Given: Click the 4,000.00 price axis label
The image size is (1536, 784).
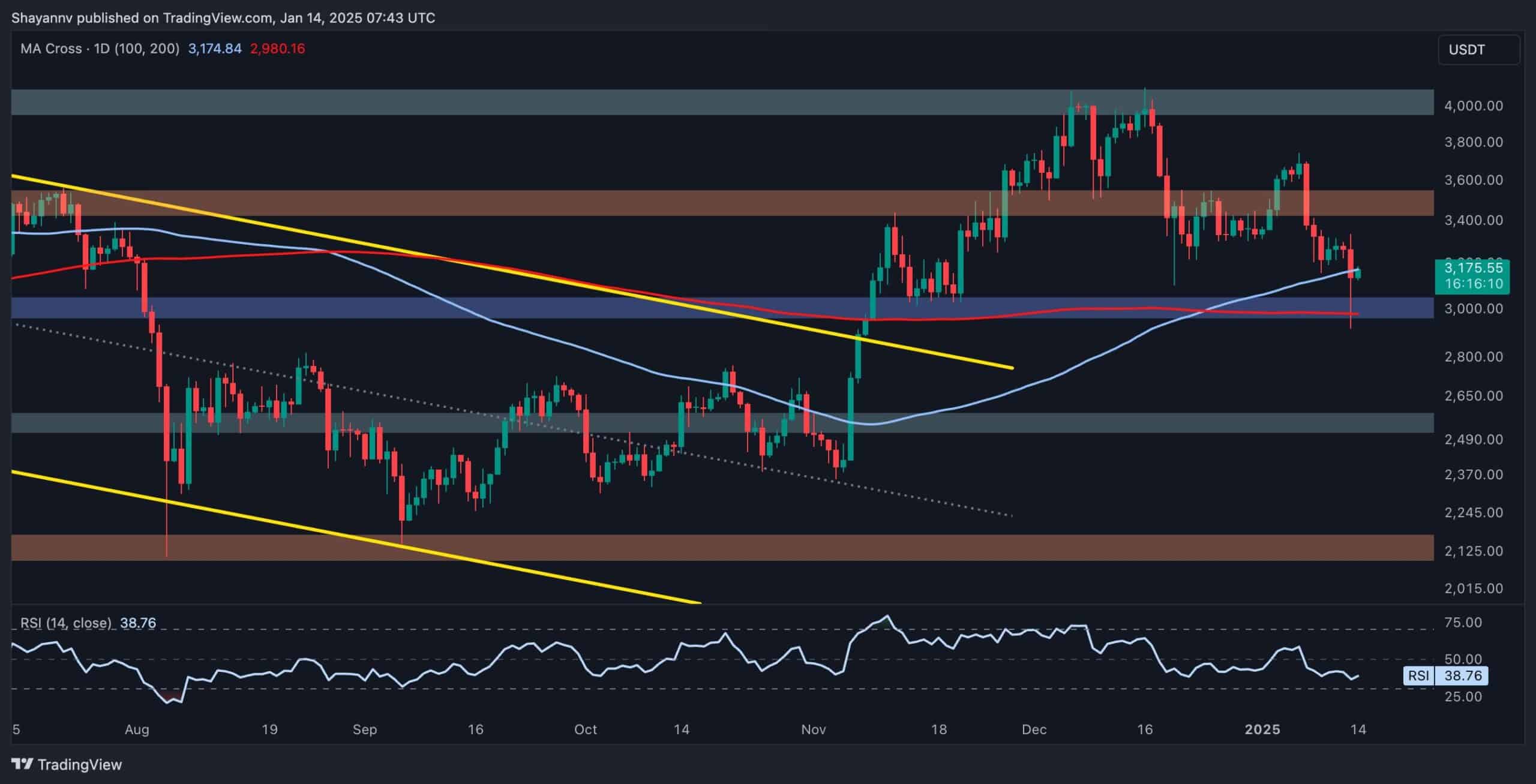Looking at the screenshot, I should [1473, 106].
